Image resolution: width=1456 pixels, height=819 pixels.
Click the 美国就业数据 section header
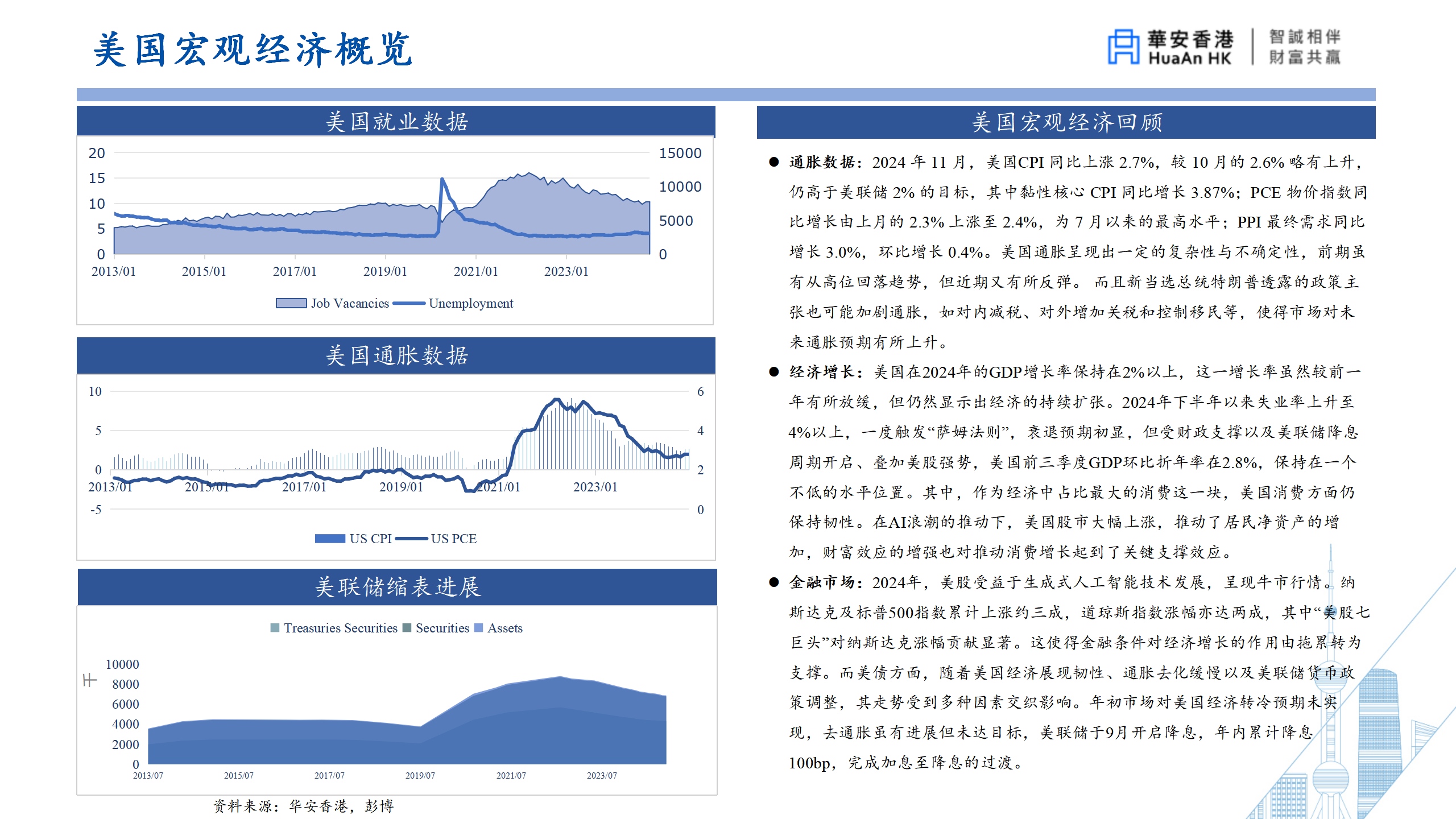[396, 121]
